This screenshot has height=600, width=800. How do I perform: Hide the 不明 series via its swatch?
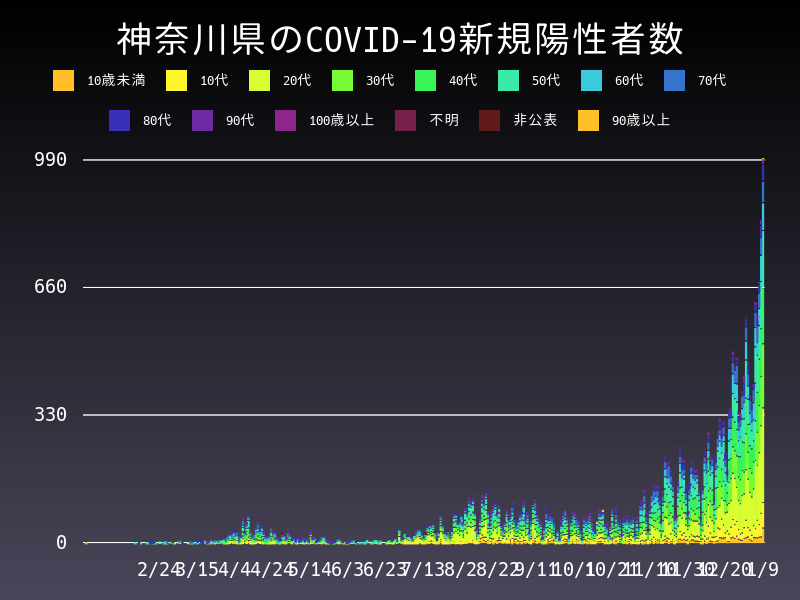tap(406, 120)
